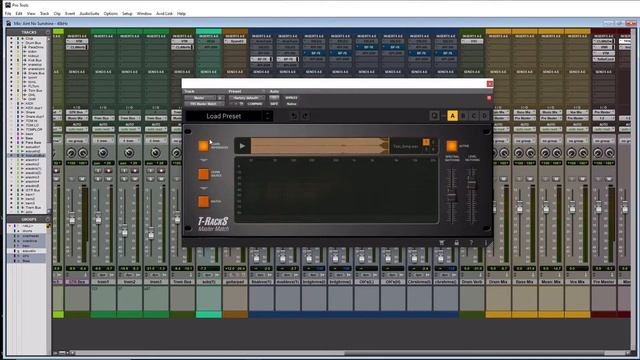Screen dimensions: 640x360
Task: Open the shopping cart icon in T-RackS
Action: [x=442, y=242]
